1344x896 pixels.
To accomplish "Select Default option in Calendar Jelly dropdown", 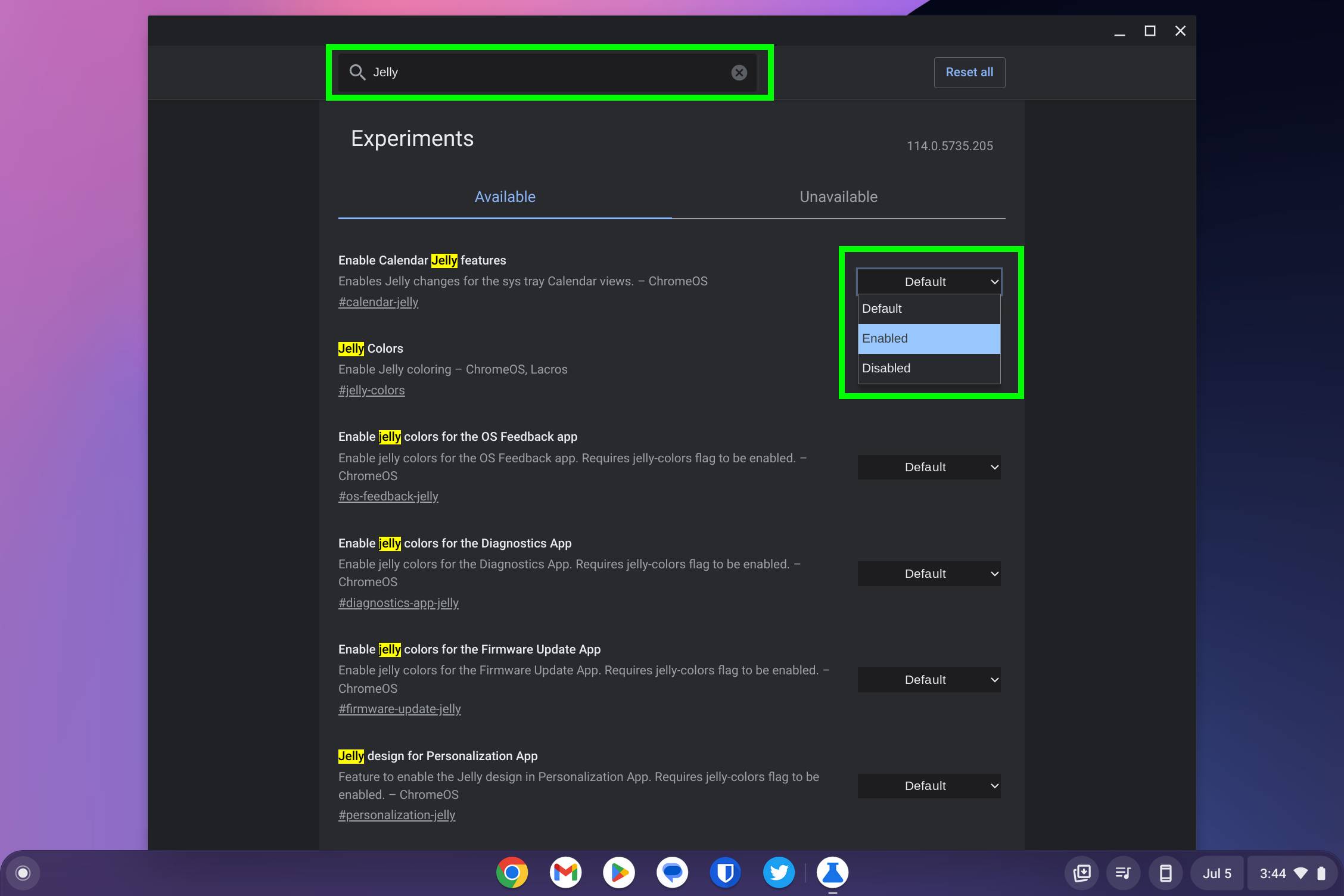I will point(927,308).
